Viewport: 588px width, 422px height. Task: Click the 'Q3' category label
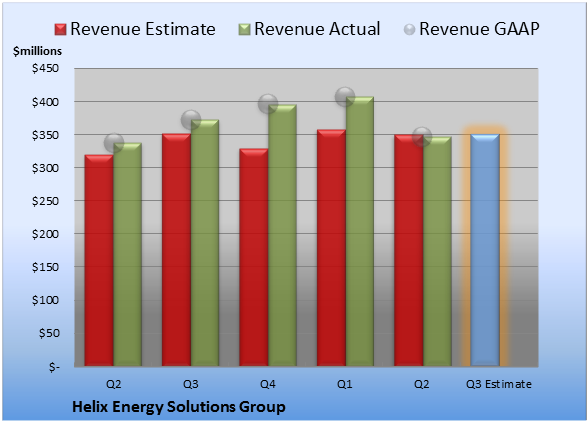click(x=191, y=384)
